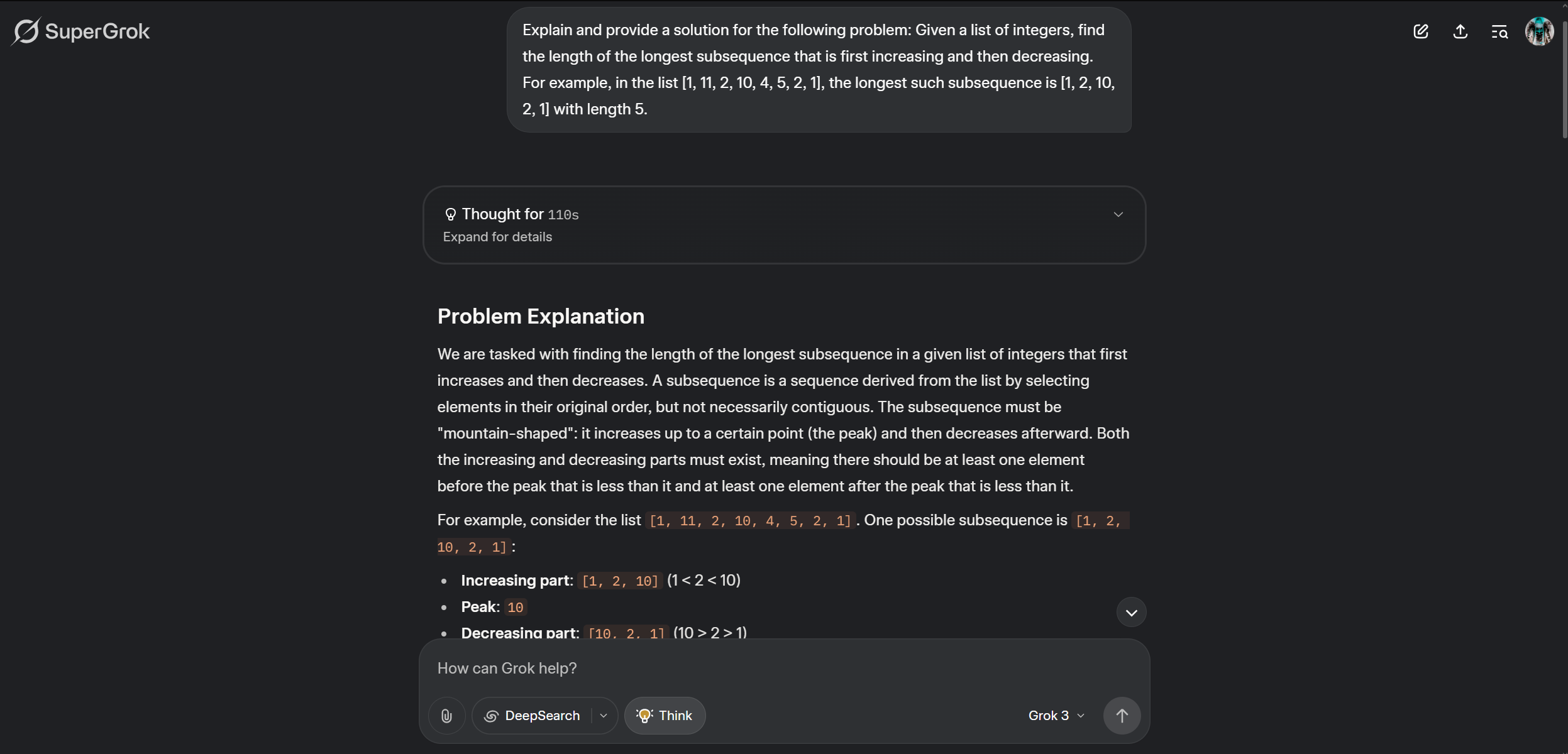
Task: Click the user prompt message bubble
Action: pyautogui.click(x=819, y=70)
